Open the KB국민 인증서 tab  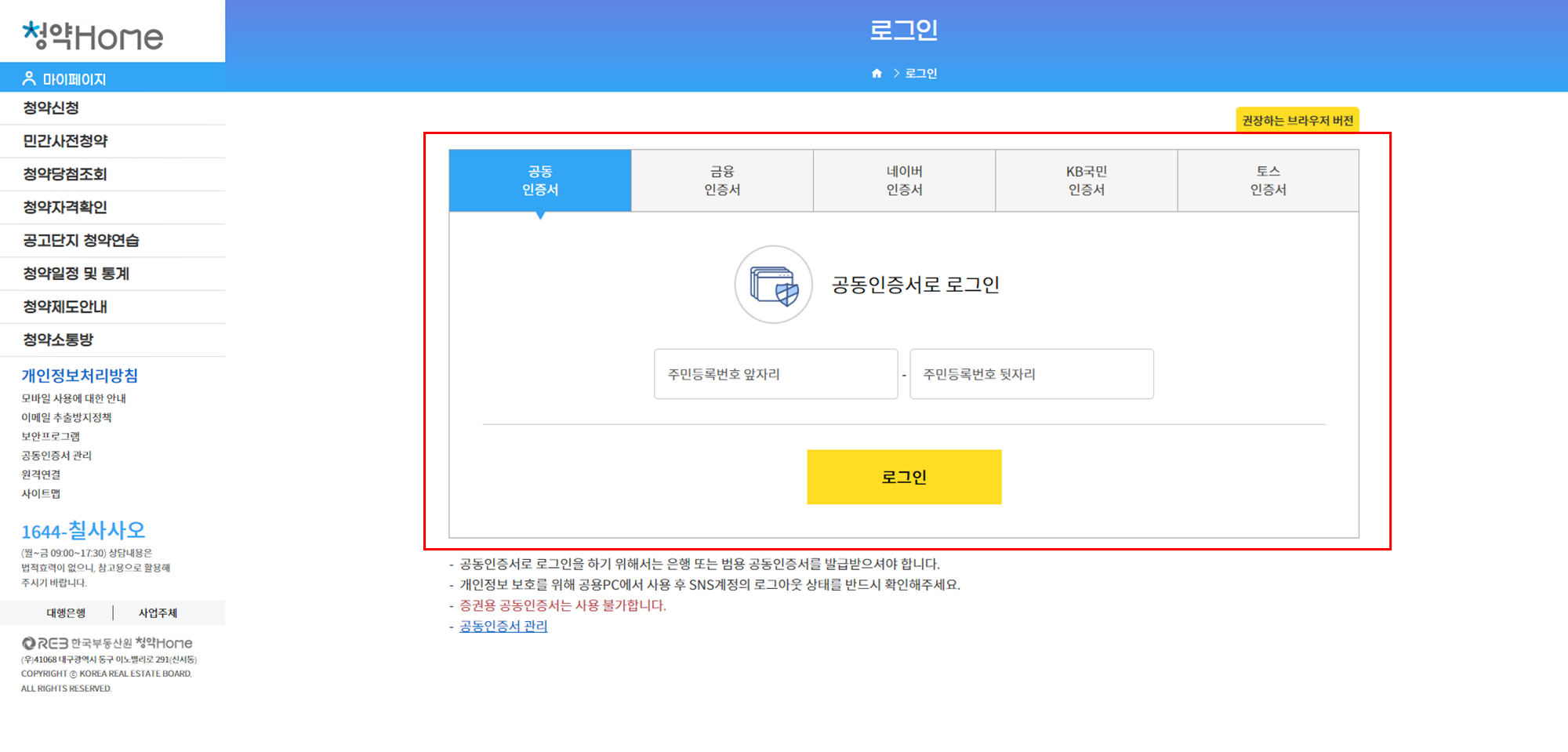(x=1086, y=180)
